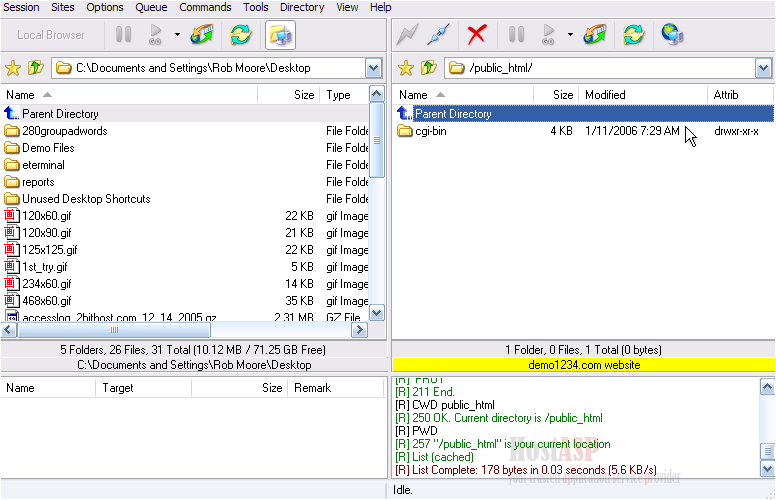Toggle the local browser computer-folder button

point(279,35)
